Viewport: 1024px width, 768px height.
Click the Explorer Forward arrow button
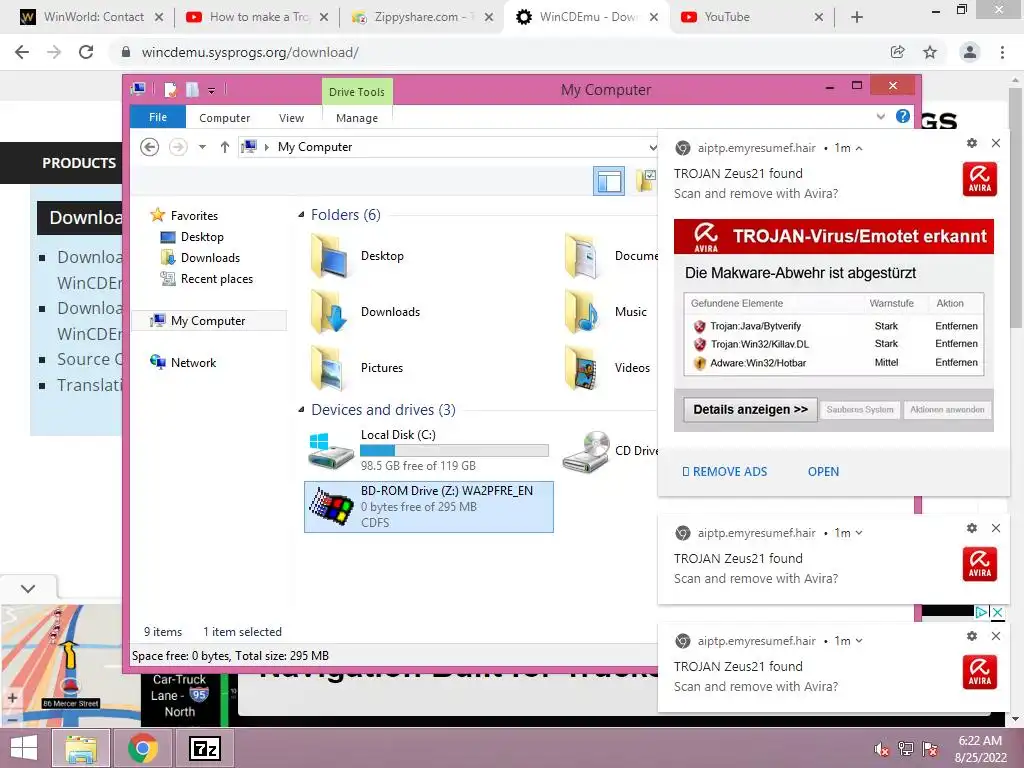pos(178,147)
